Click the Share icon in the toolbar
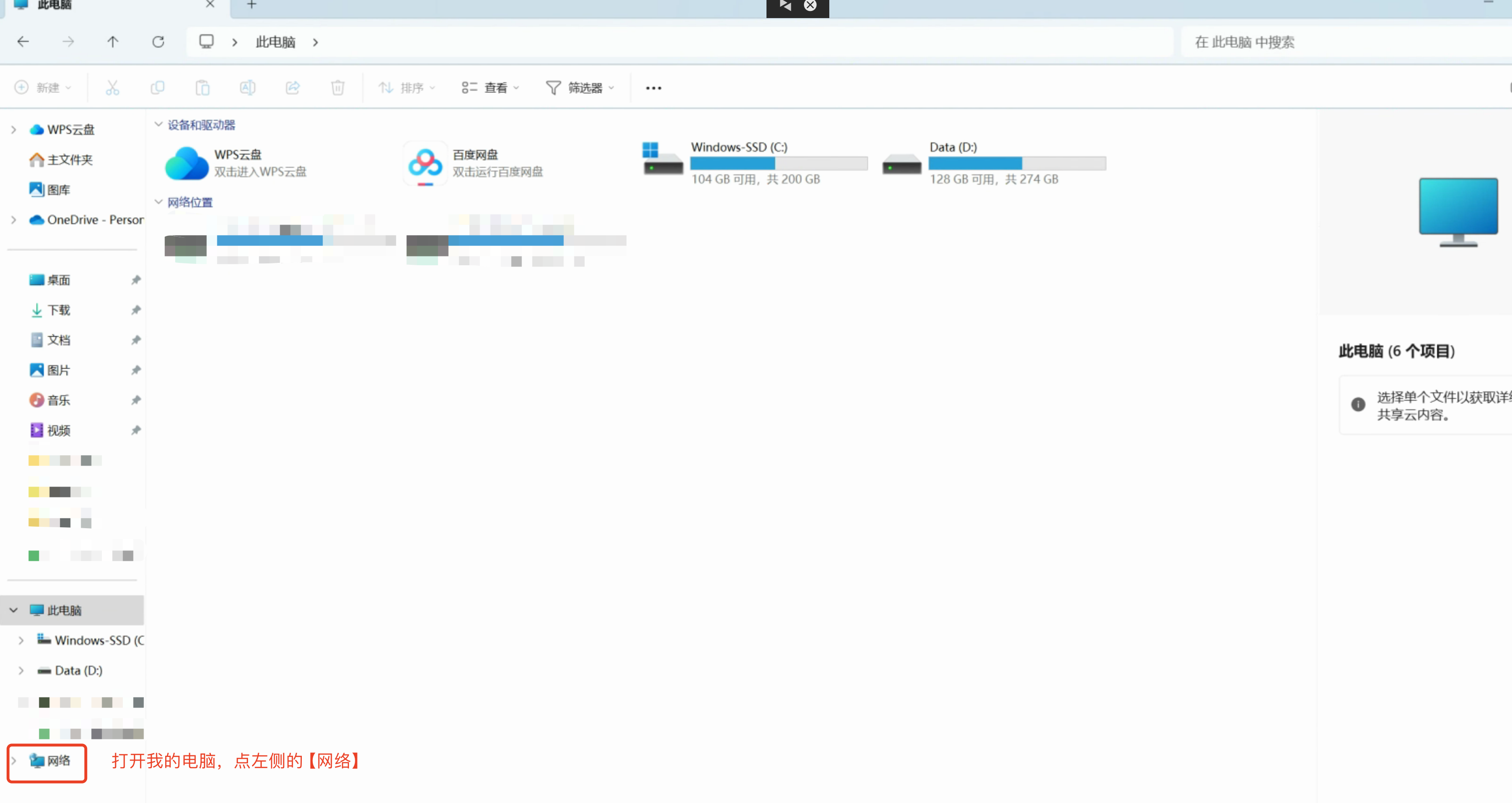This screenshot has width=1512, height=803. pos(292,87)
